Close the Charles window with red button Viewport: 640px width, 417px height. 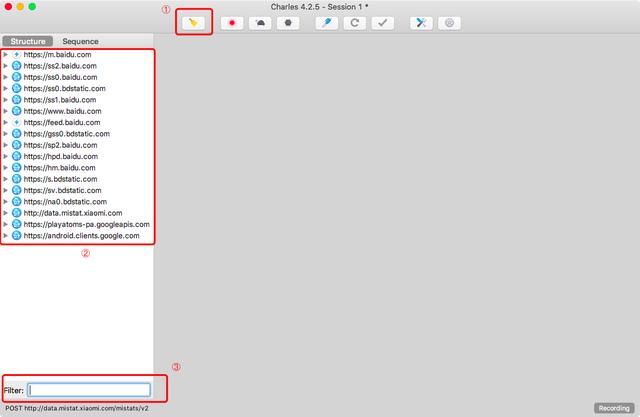pyautogui.click(x=8, y=7)
